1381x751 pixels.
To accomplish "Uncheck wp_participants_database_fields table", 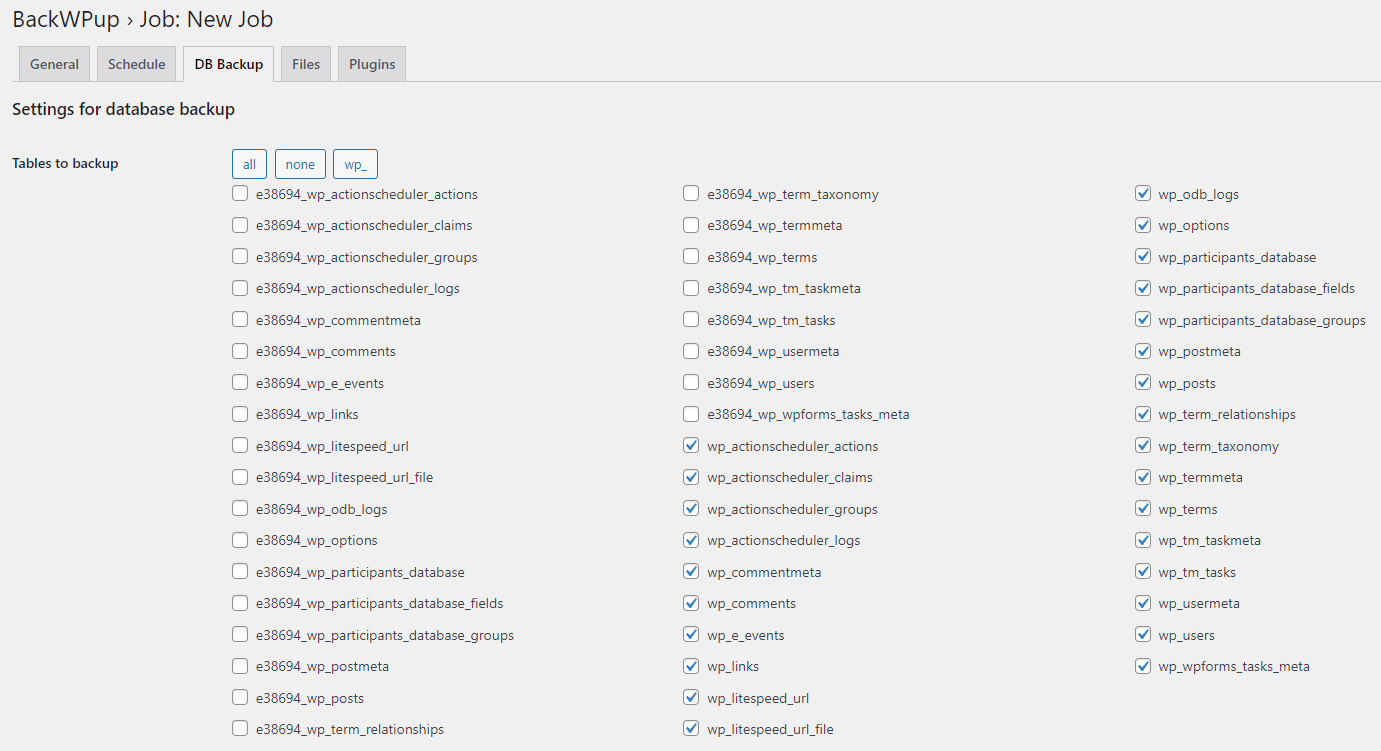I will tap(1143, 288).
